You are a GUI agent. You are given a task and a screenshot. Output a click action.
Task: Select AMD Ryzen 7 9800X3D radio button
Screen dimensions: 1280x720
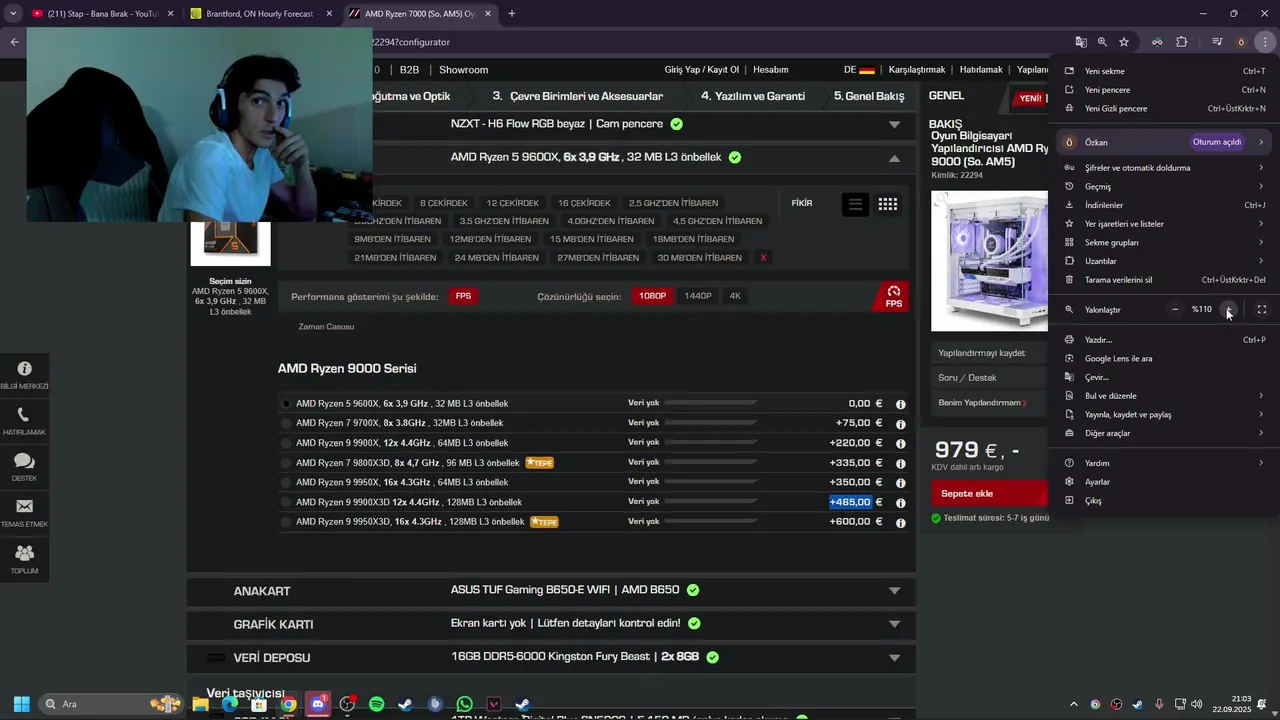click(286, 463)
